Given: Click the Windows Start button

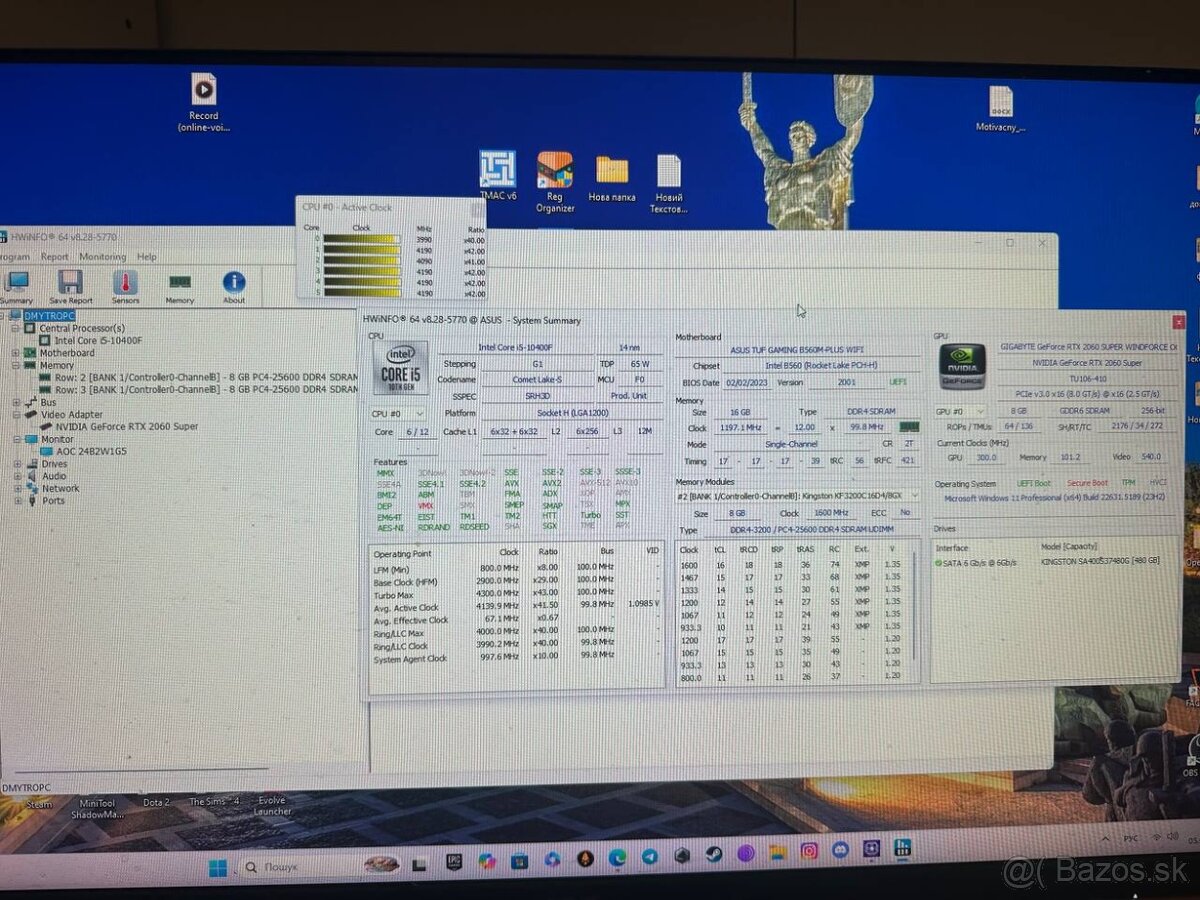Looking at the screenshot, I should (218, 867).
